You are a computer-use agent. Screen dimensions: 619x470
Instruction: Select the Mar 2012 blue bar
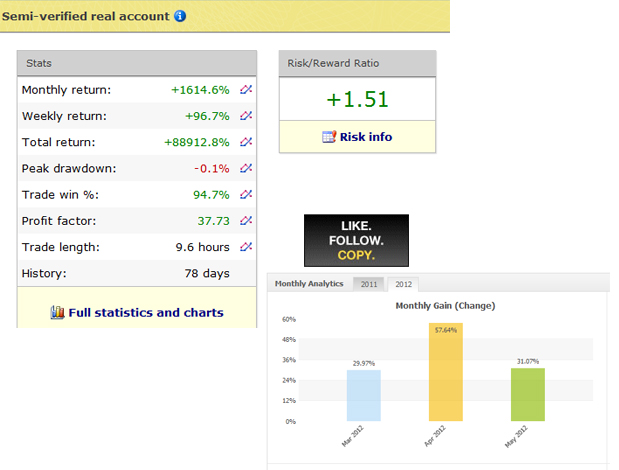coord(364,395)
